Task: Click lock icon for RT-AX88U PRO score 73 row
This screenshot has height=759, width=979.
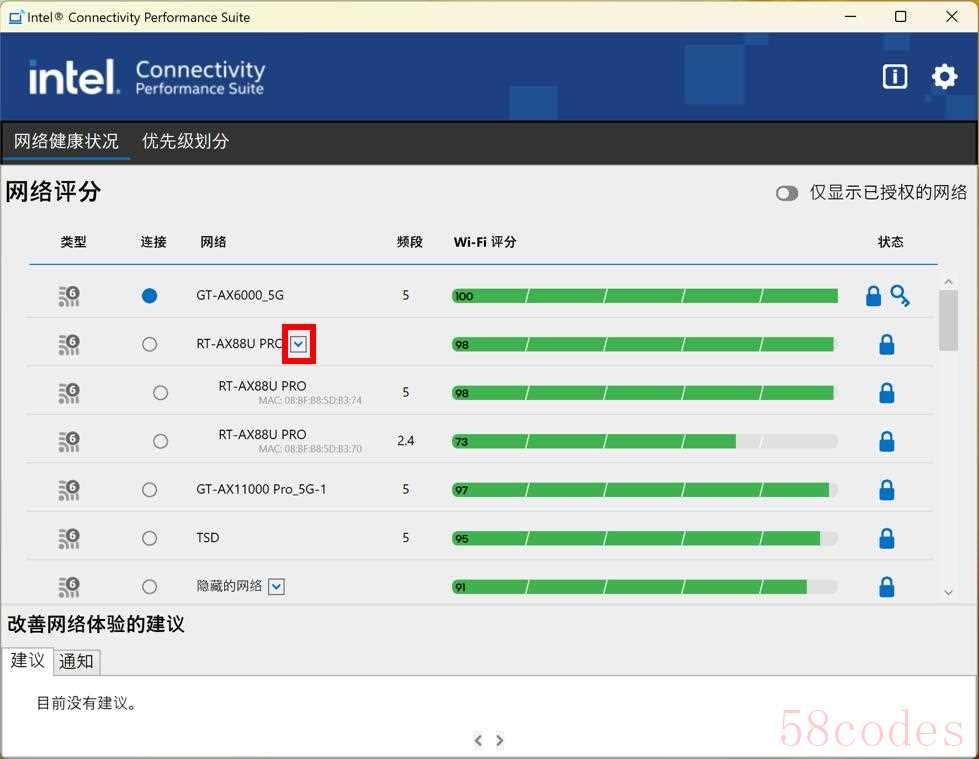Action: pyautogui.click(x=887, y=441)
